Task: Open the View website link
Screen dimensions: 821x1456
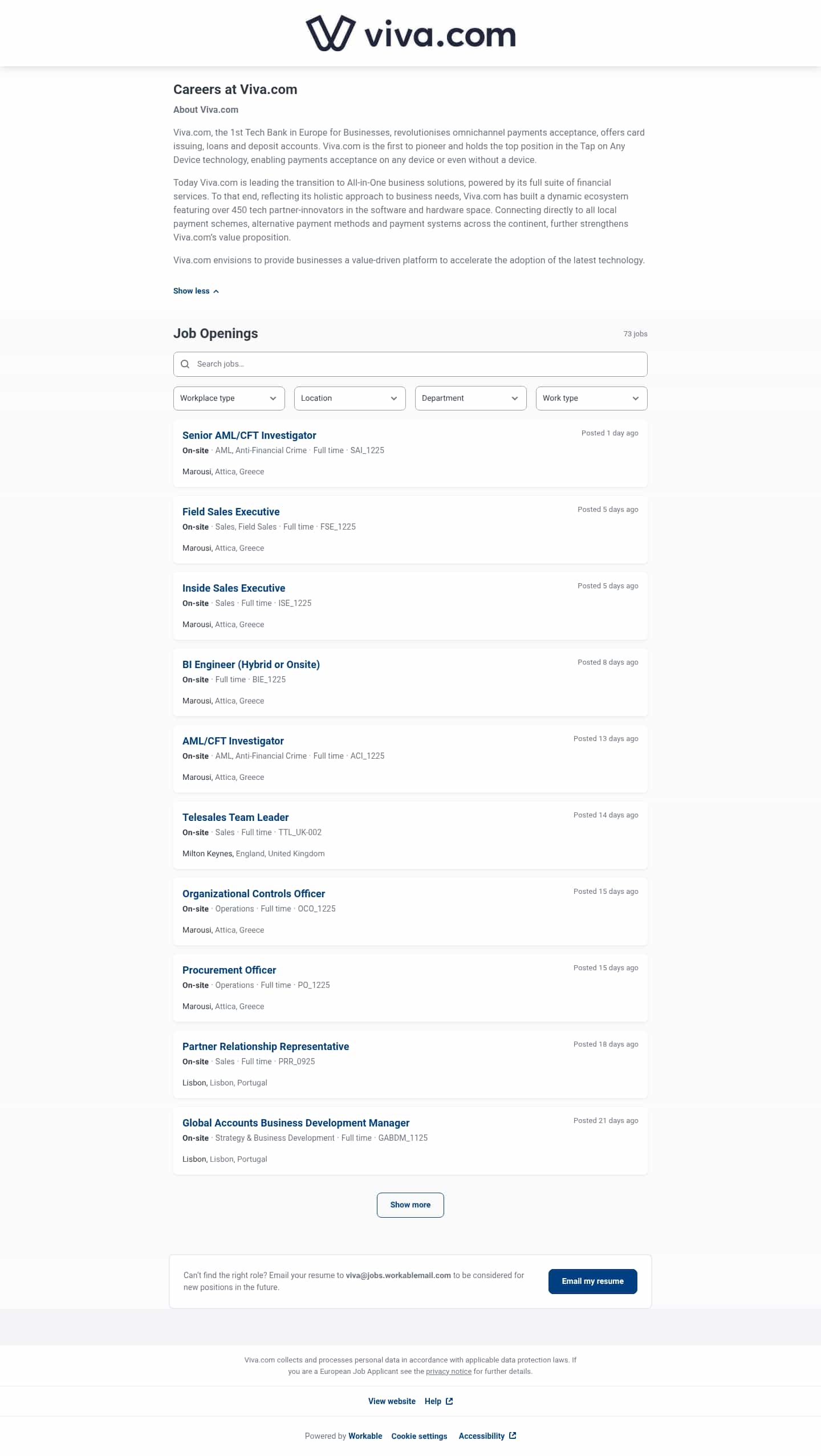Action: 391,1401
